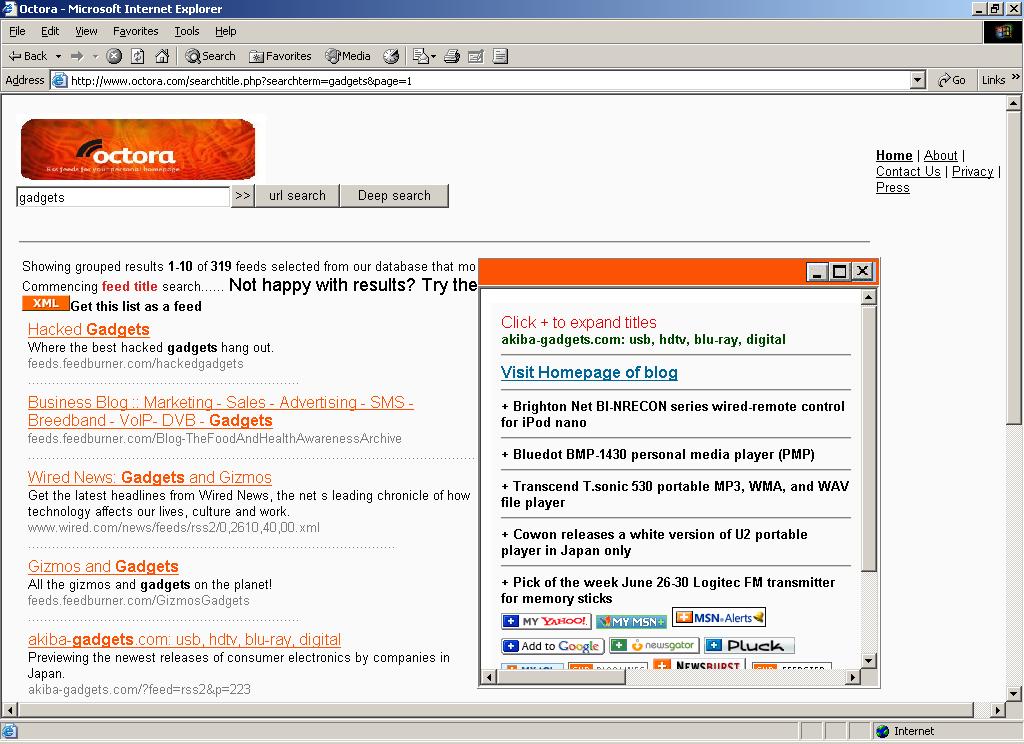Open the About link
The image size is (1024, 744).
click(x=940, y=155)
